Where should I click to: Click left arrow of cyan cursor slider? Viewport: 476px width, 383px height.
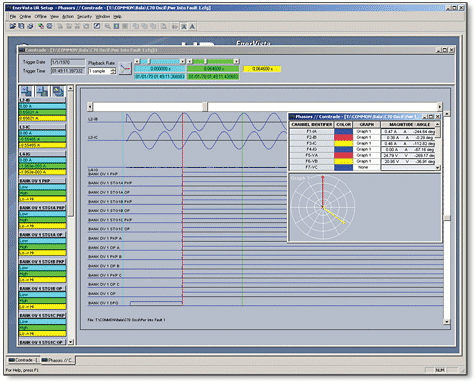(x=137, y=61)
